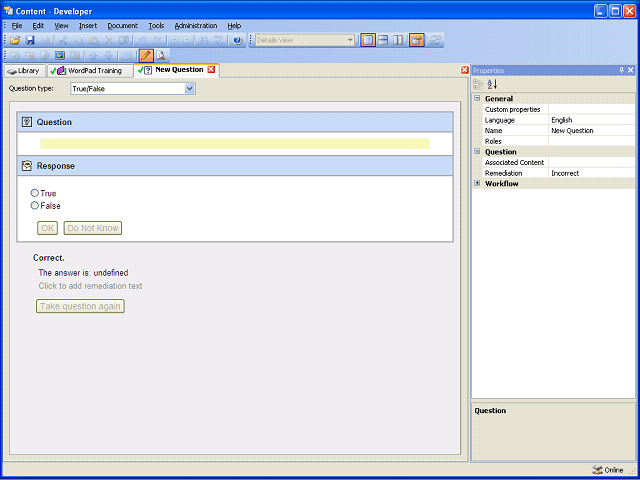Image resolution: width=640 pixels, height=480 pixels.
Task: Click the Find binoculars toolbar icon
Action: [x=204, y=40]
